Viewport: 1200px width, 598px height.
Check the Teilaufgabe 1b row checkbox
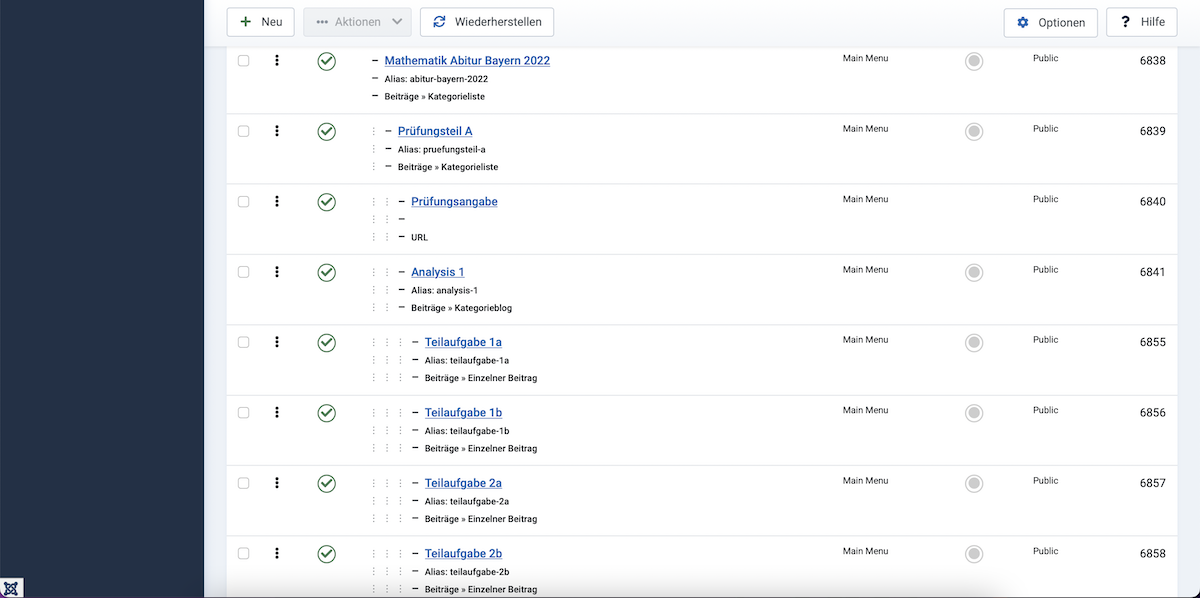243,412
